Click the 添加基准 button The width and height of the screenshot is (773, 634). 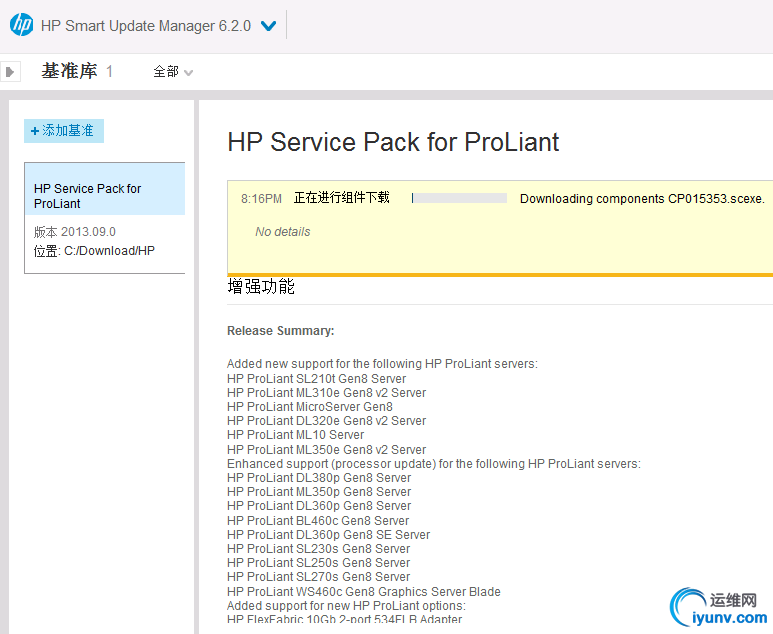64,131
